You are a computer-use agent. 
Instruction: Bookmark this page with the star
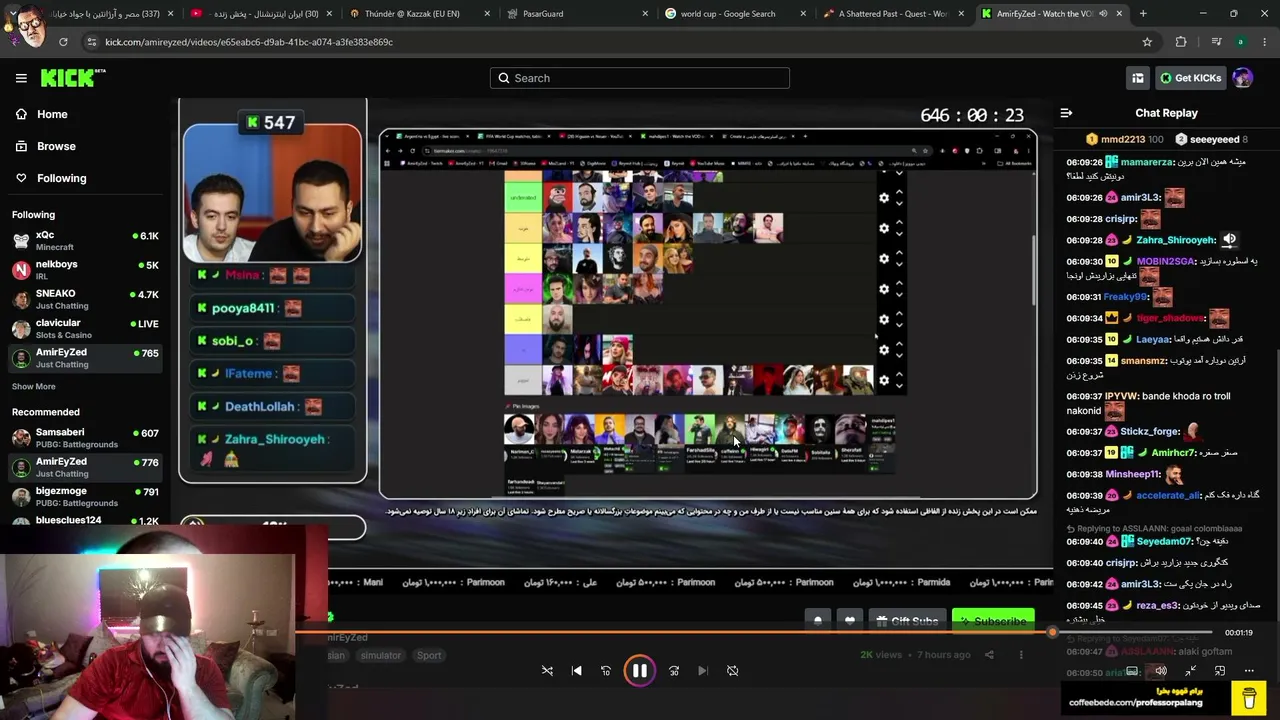click(x=1147, y=42)
